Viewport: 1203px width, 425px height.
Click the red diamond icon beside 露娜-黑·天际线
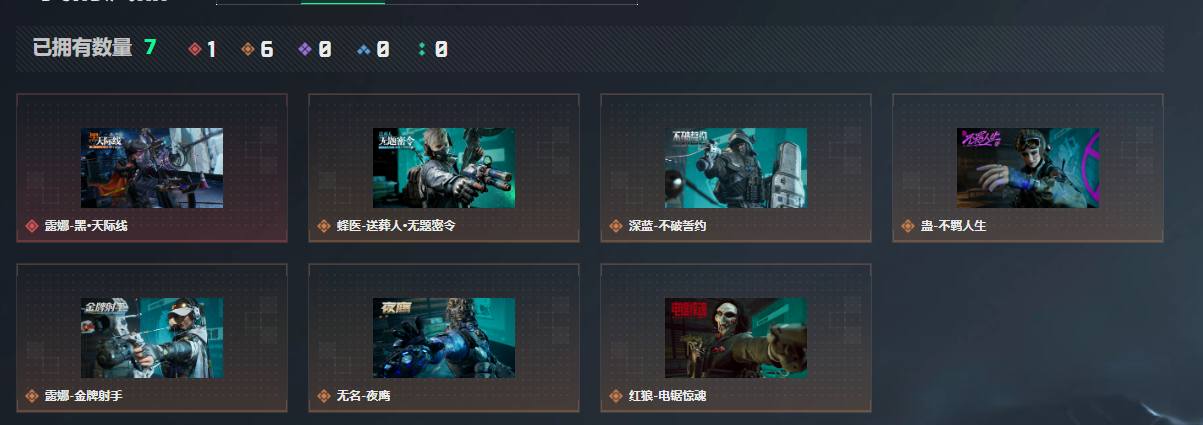click(x=32, y=226)
